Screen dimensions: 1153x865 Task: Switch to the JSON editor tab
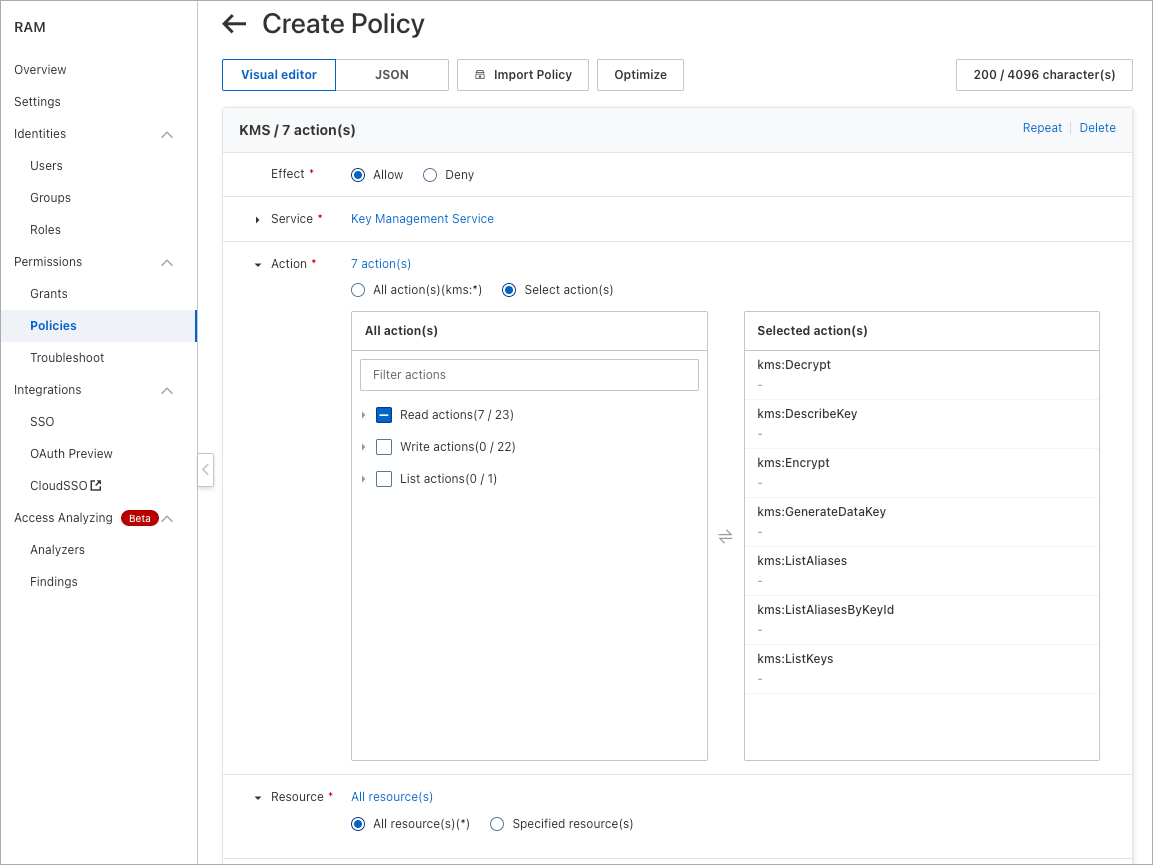point(391,75)
